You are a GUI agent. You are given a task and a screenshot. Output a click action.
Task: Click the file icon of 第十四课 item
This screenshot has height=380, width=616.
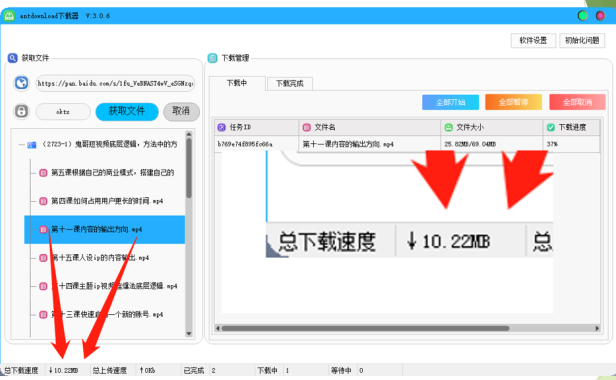(x=43, y=286)
